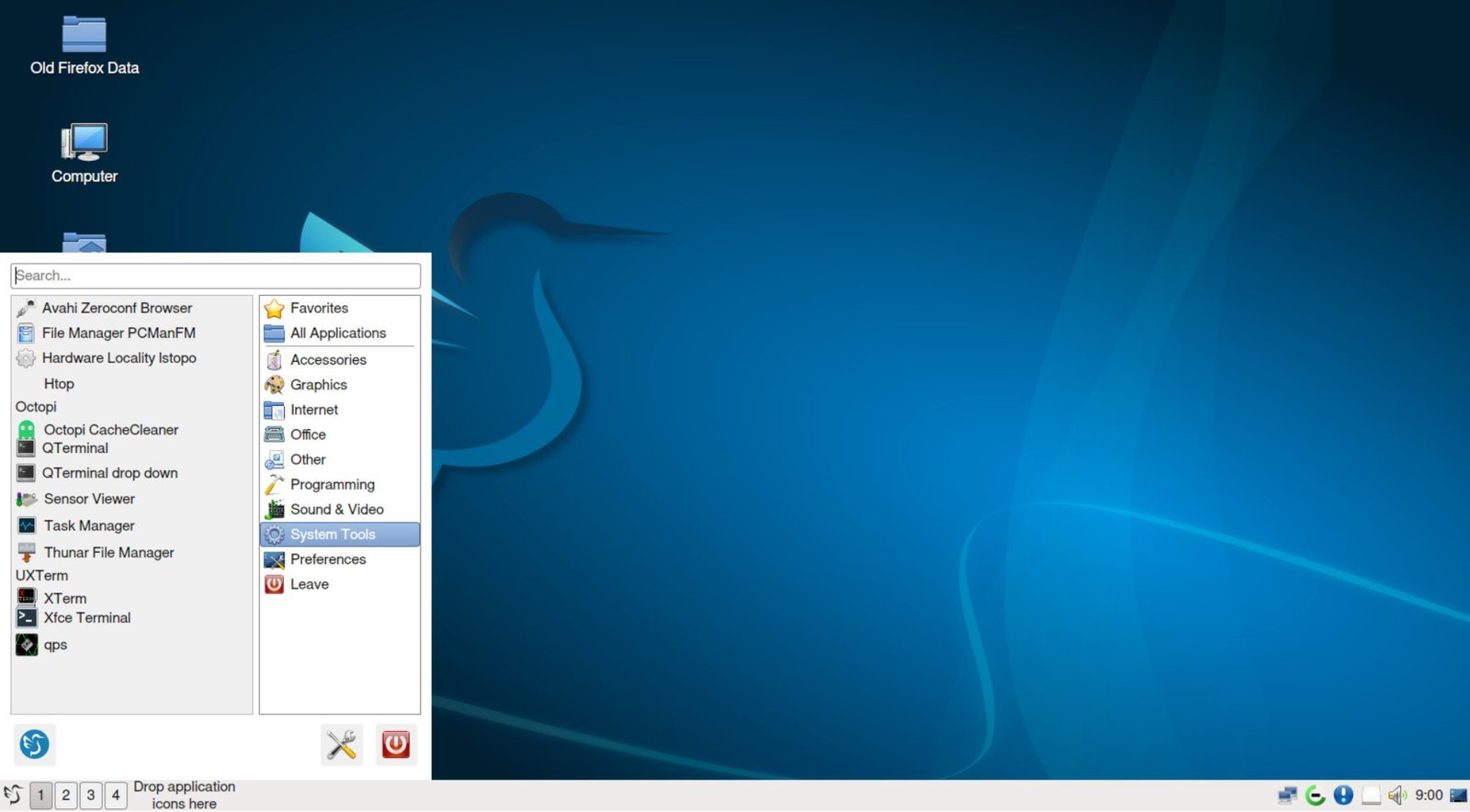Open settings via the wrench and screwdriver icon

342,744
